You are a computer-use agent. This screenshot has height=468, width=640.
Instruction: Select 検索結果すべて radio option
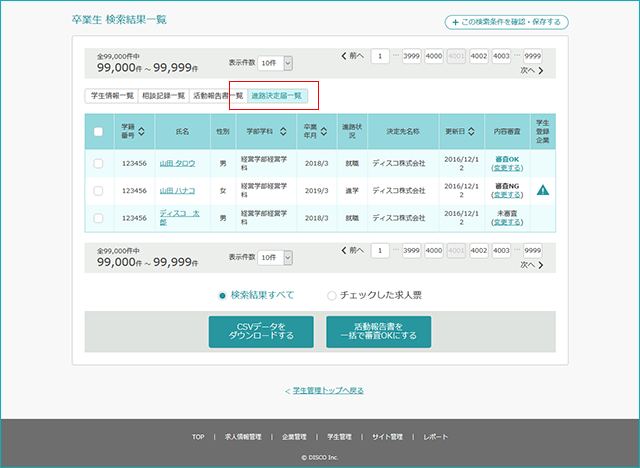pos(222,295)
